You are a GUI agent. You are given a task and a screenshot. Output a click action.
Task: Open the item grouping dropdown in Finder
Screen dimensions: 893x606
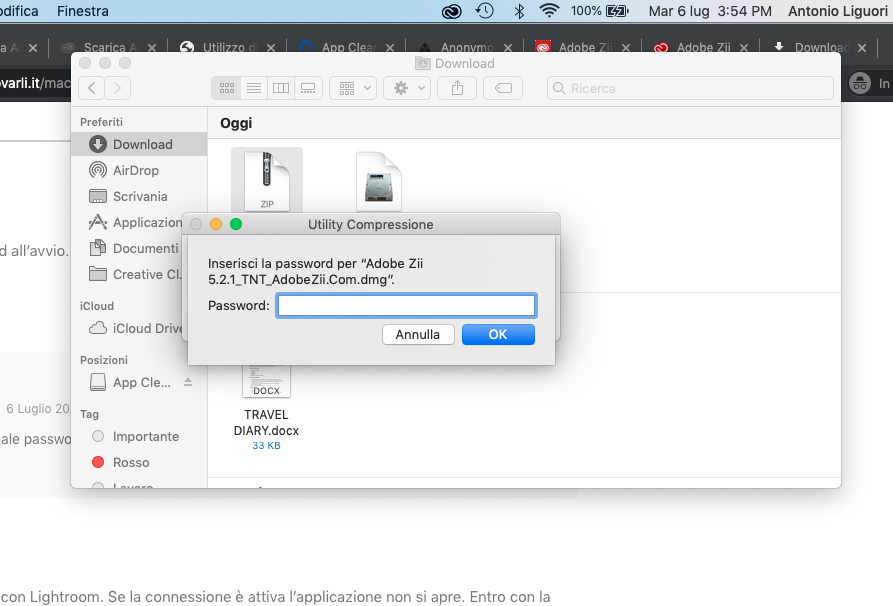pos(353,88)
